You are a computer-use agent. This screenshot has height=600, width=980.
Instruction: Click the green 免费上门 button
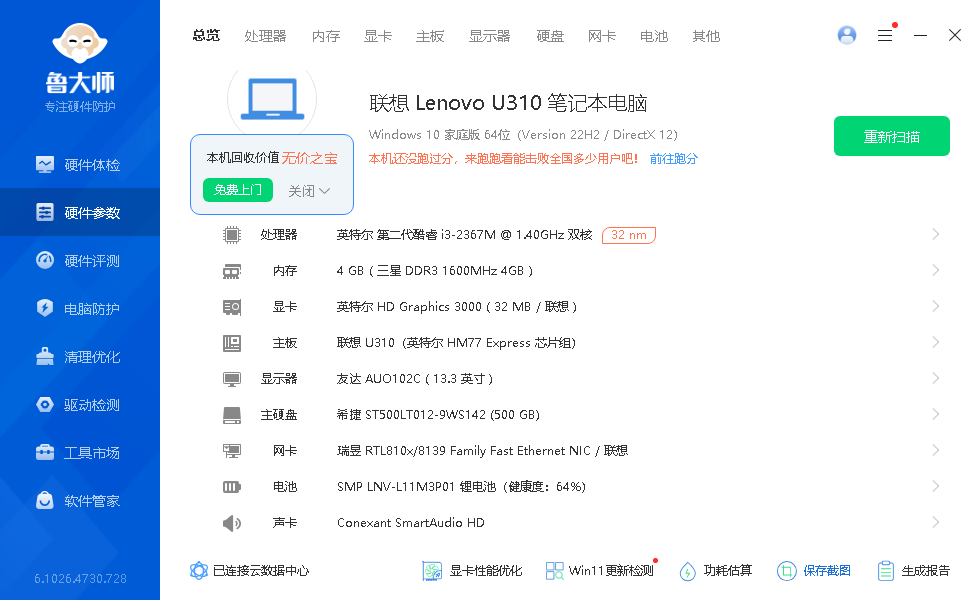coord(238,190)
